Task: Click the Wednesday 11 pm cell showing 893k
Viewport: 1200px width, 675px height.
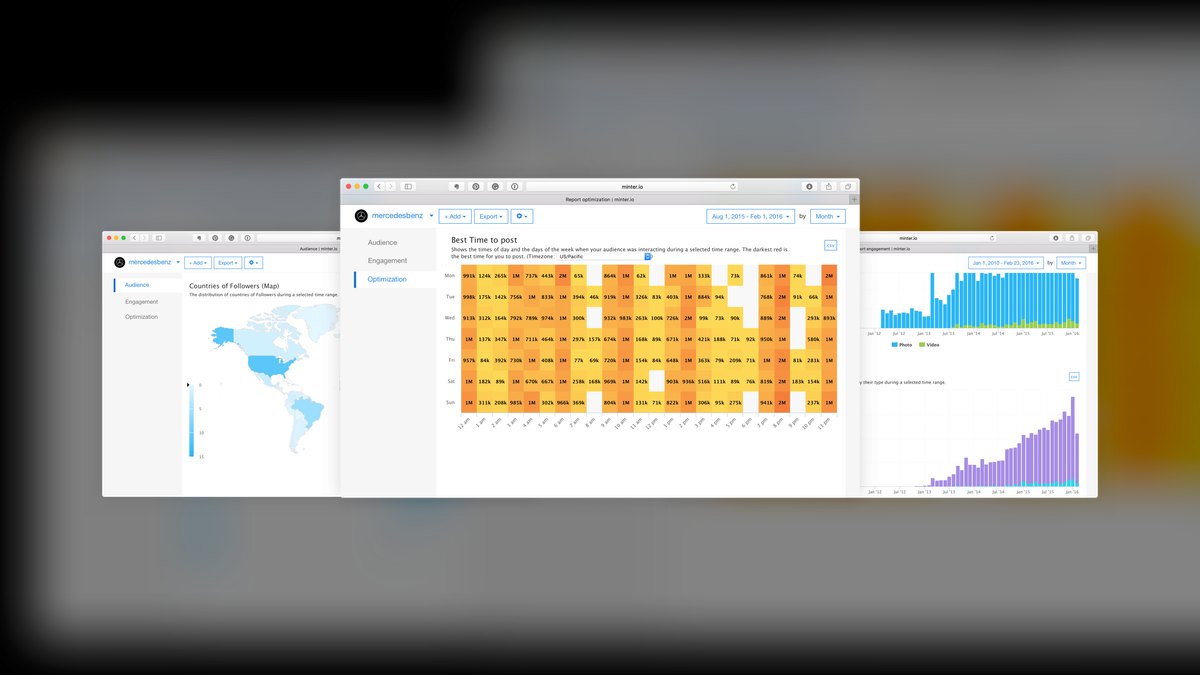Action: point(829,318)
